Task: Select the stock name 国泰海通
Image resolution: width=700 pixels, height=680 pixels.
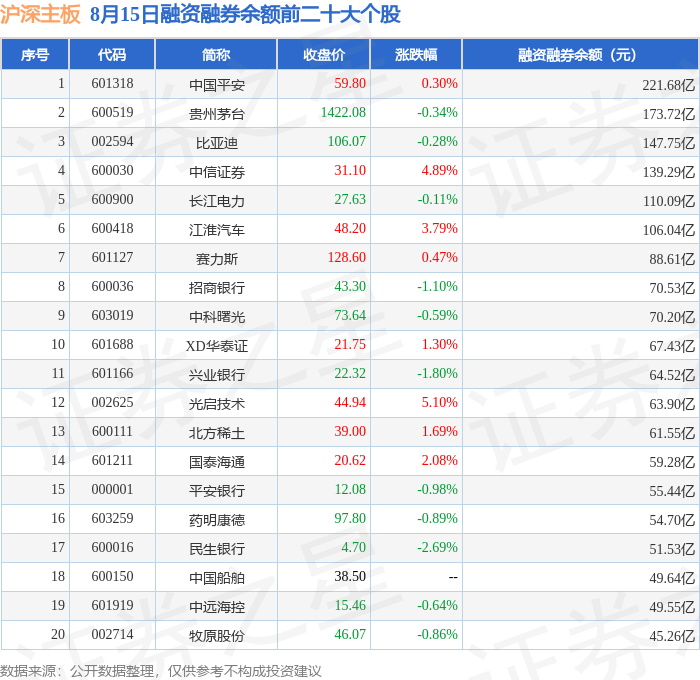Action: point(217,462)
